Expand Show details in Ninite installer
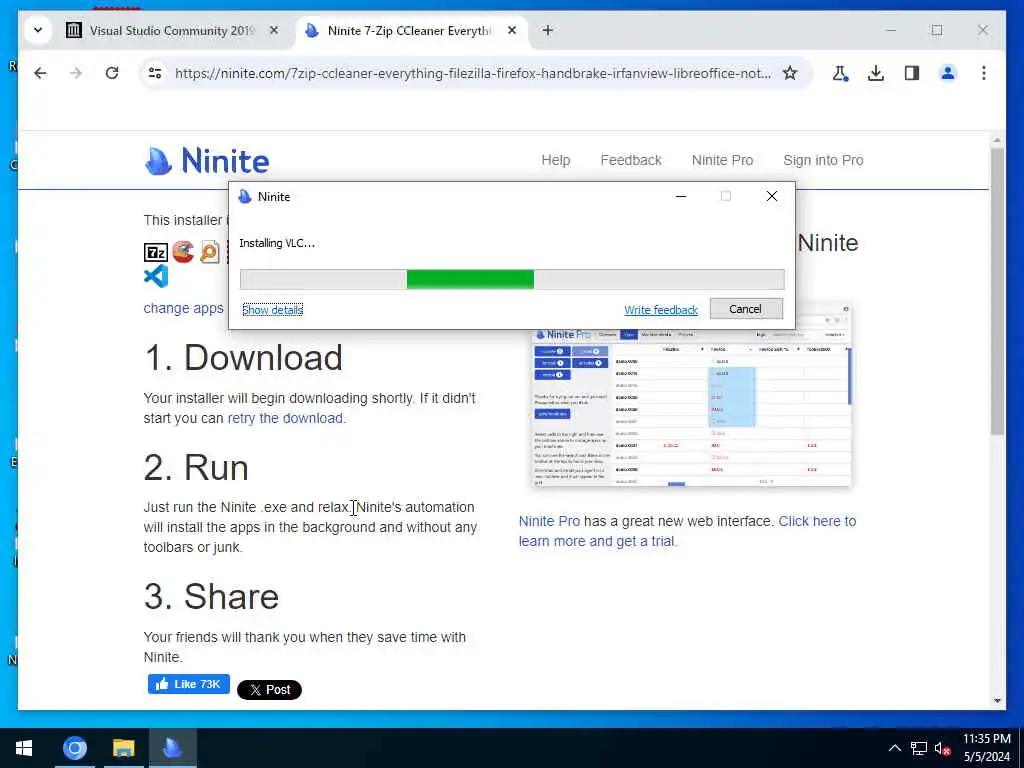The width and height of the screenshot is (1024, 768). [x=272, y=310]
